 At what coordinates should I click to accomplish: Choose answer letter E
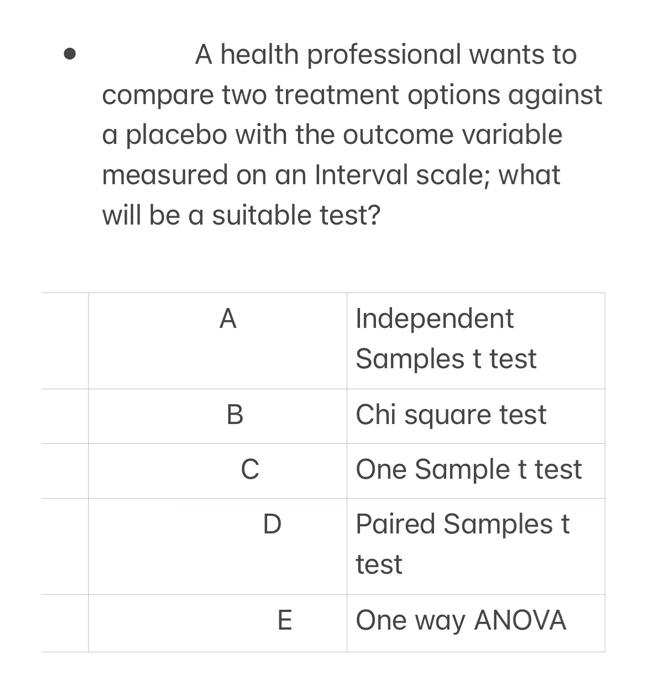(x=285, y=621)
